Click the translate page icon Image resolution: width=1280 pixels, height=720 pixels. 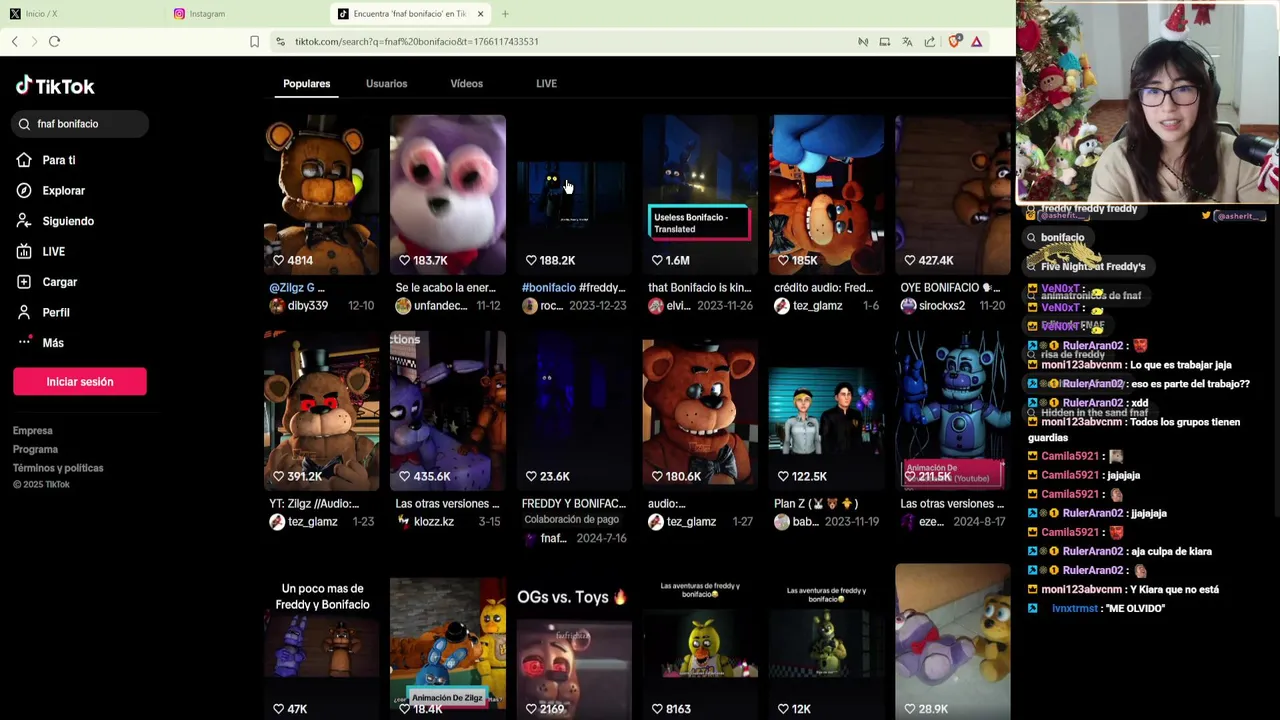click(907, 41)
